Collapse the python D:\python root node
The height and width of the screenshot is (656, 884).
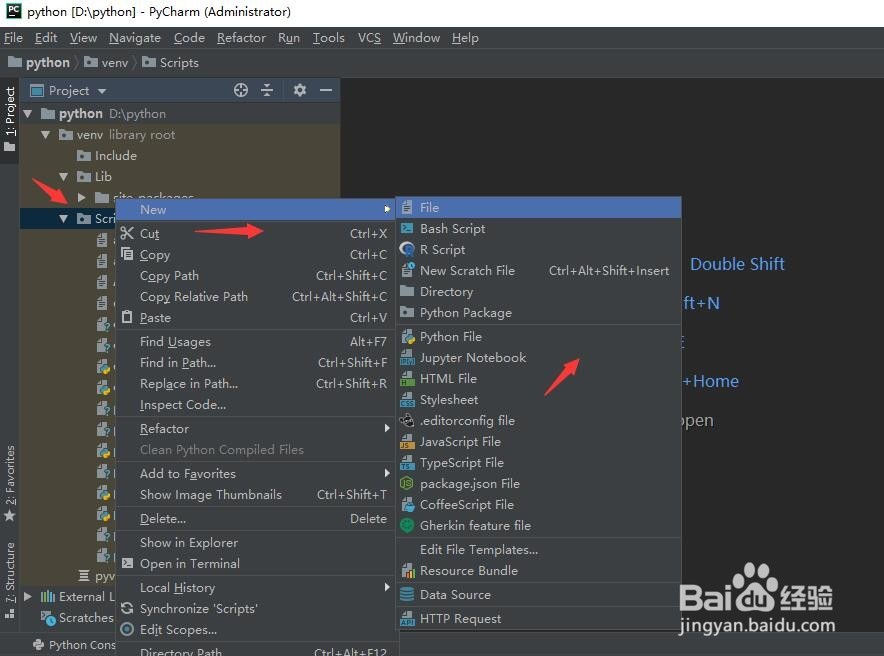[28, 113]
